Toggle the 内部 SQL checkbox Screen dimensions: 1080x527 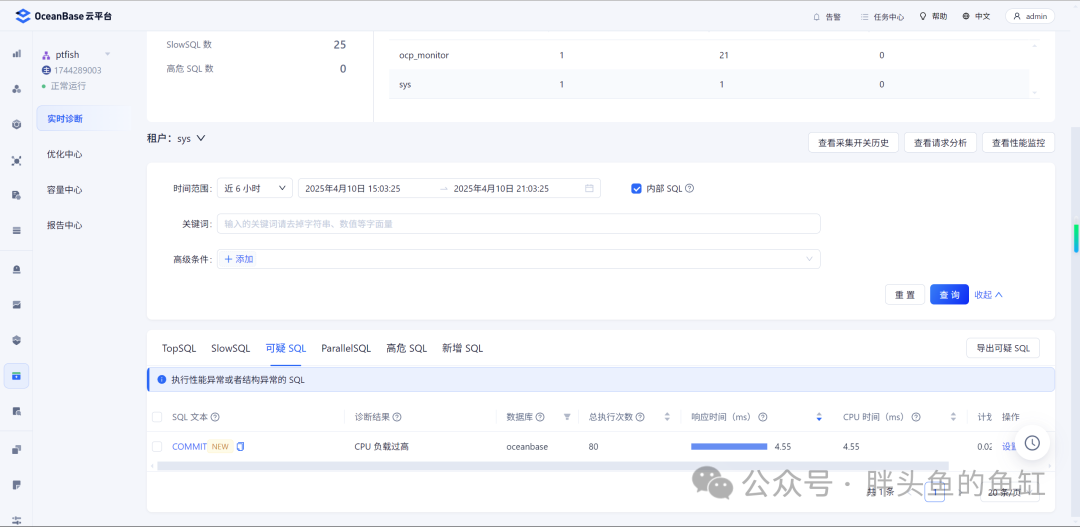tap(636, 188)
